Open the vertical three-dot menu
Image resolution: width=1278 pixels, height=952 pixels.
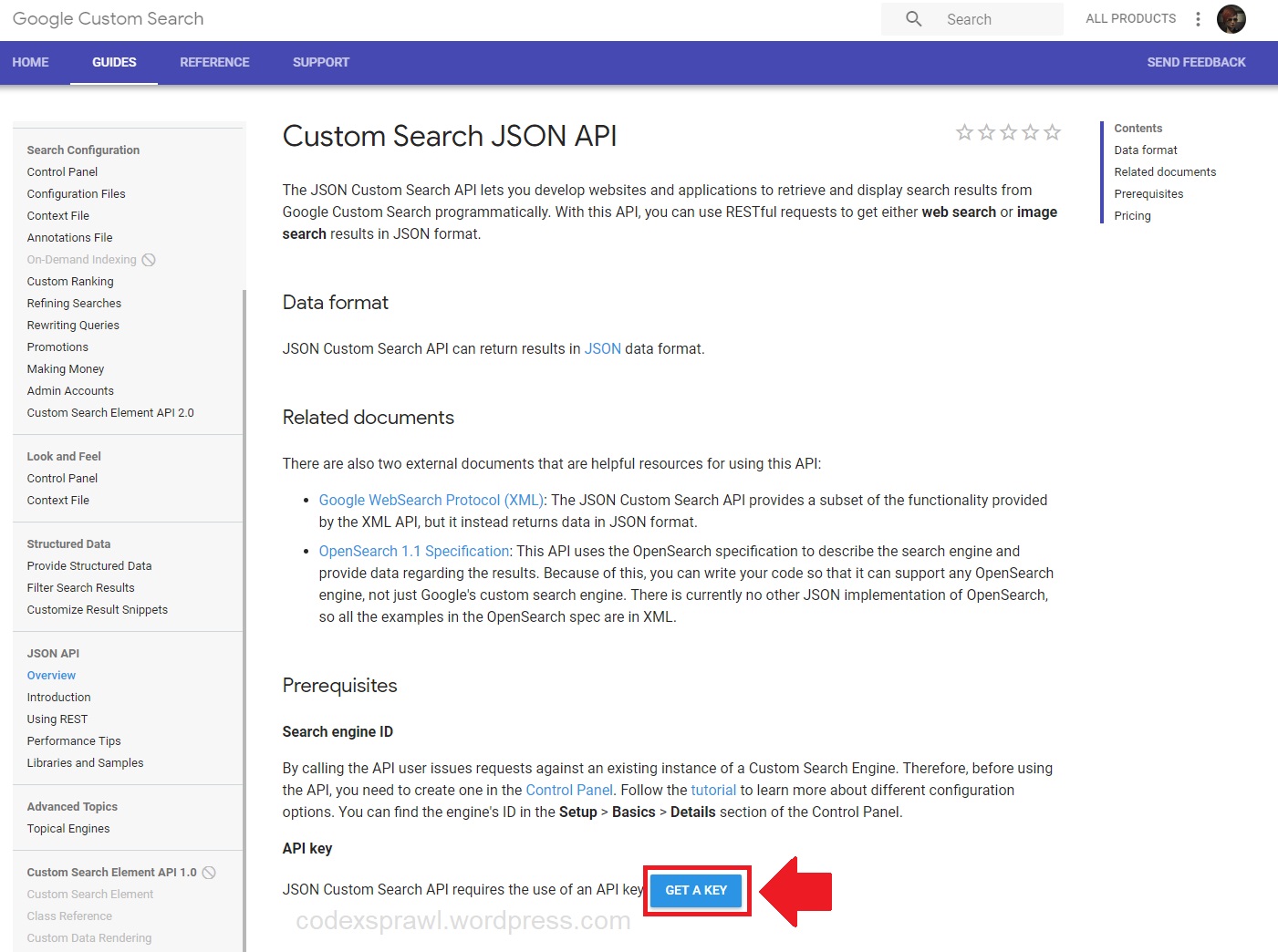(x=1198, y=19)
